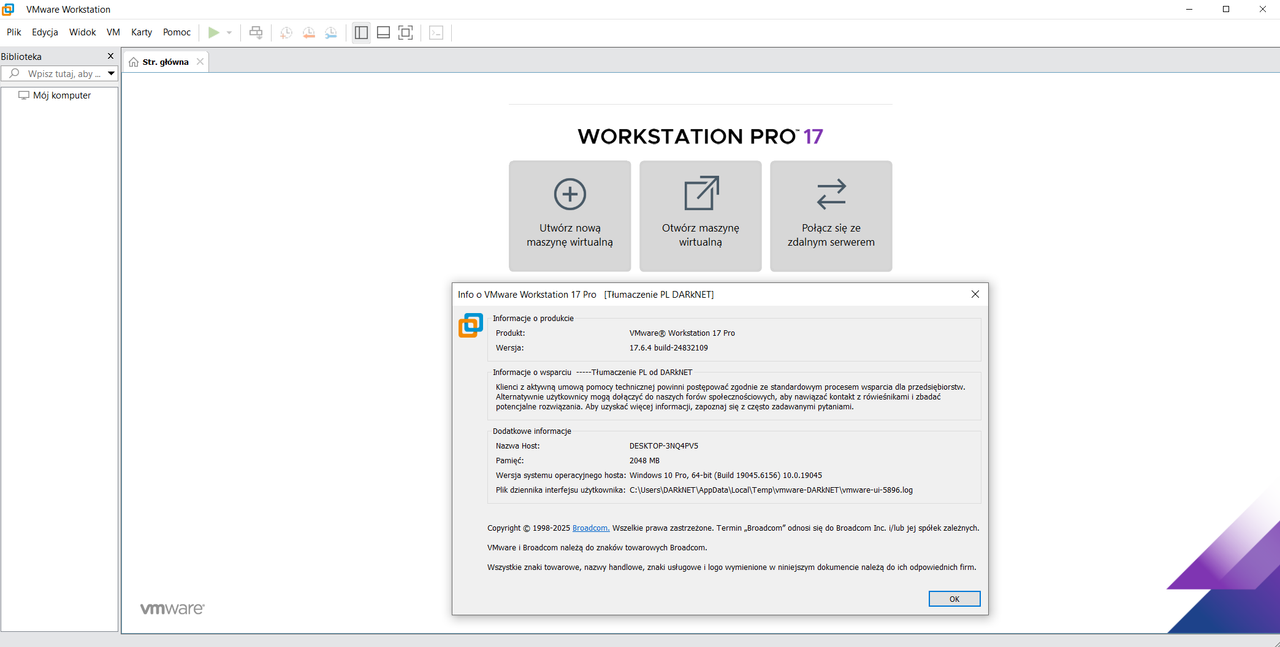Click host name DESKTOP-3NQ4PV5
1280x647 pixels.
pyautogui.click(x=664, y=446)
